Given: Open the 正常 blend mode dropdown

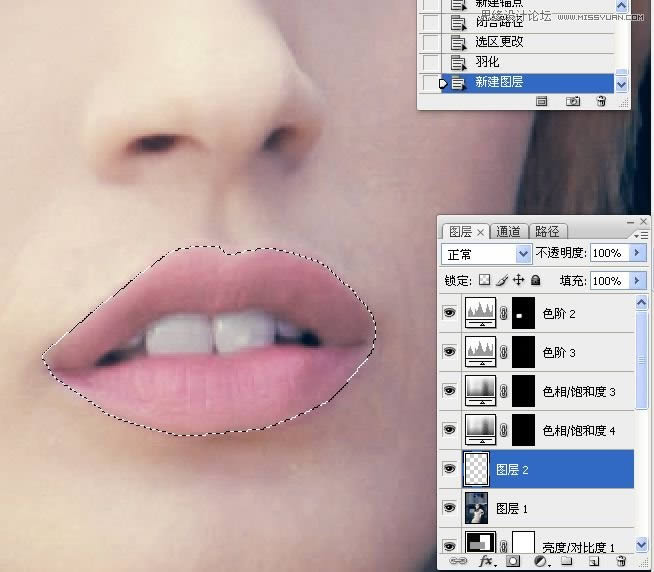Looking at the screenshot, I should tap(486, 254).
